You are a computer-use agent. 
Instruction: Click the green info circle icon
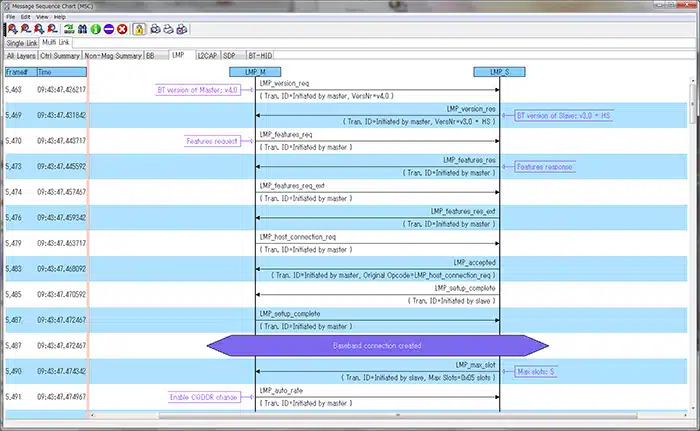pyautogui.click(x=95, y=30)
